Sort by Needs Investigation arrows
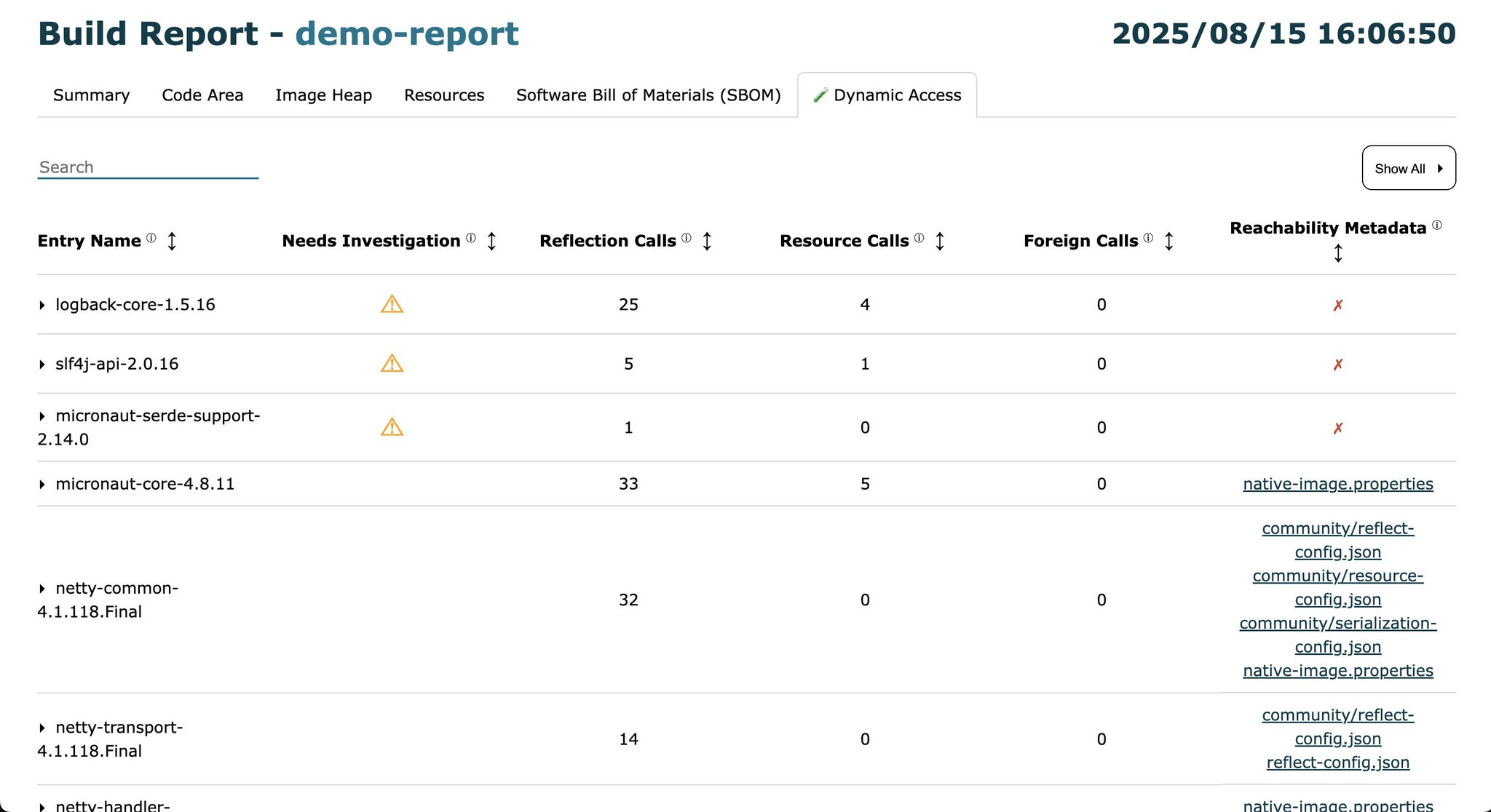The width and height of the screenshot is (1491, 812). [x=491, y=241]
